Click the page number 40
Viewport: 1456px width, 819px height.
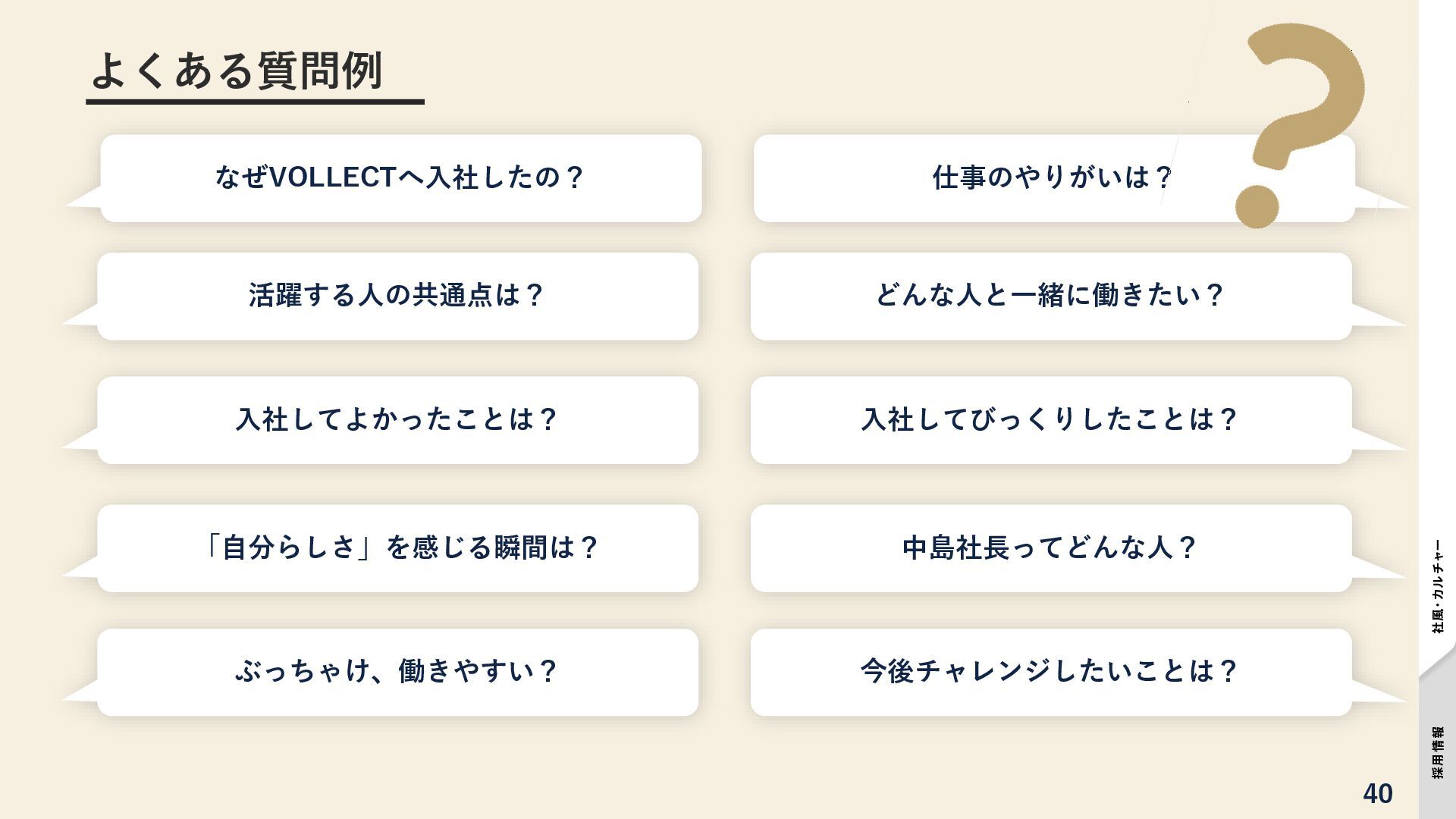tap(1377, 793)
